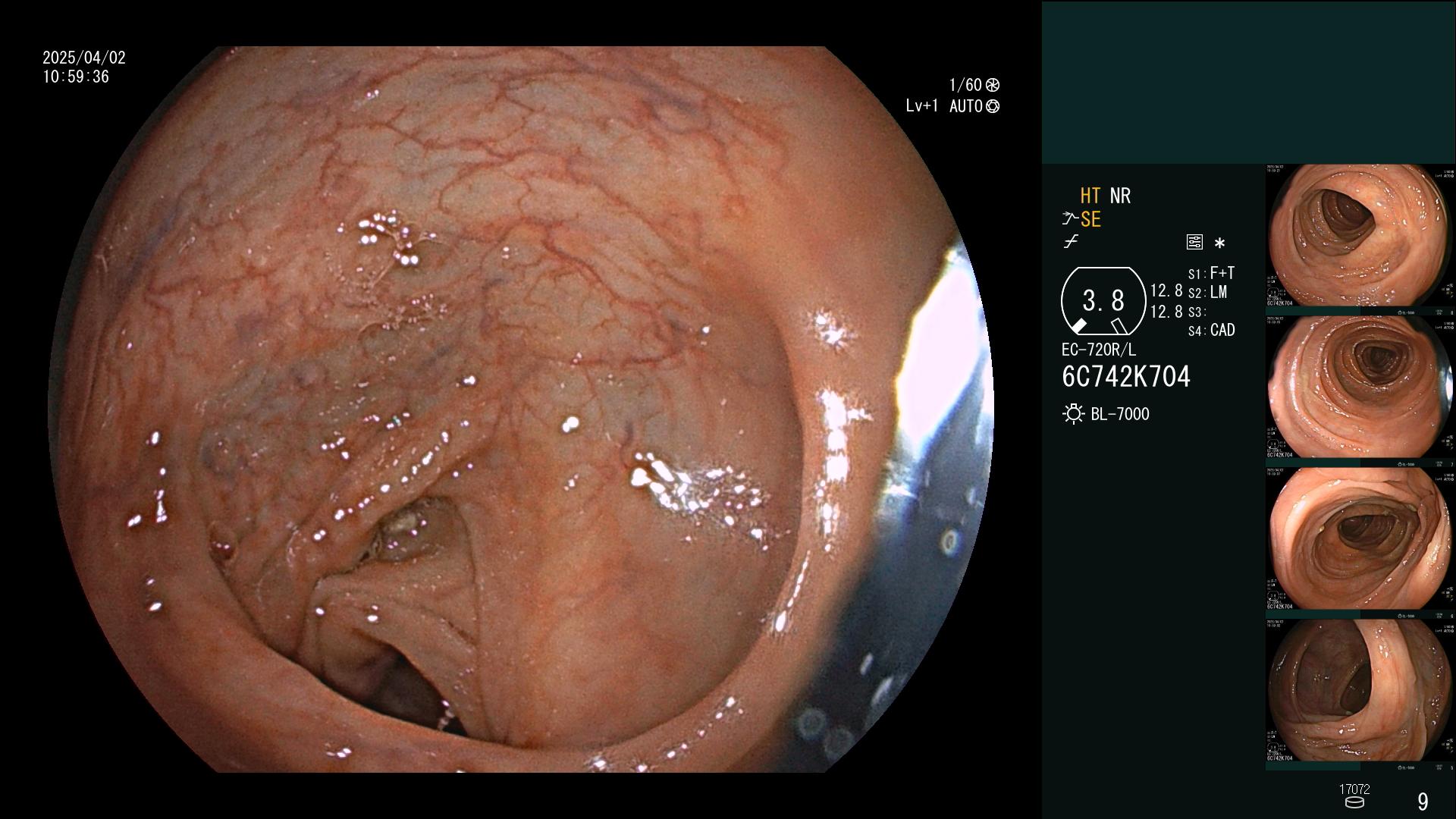Click the 3.8 channel diameter value
Image resolution: width=1456 pixels, height=819 pixels.
[x=1103, y=301]
